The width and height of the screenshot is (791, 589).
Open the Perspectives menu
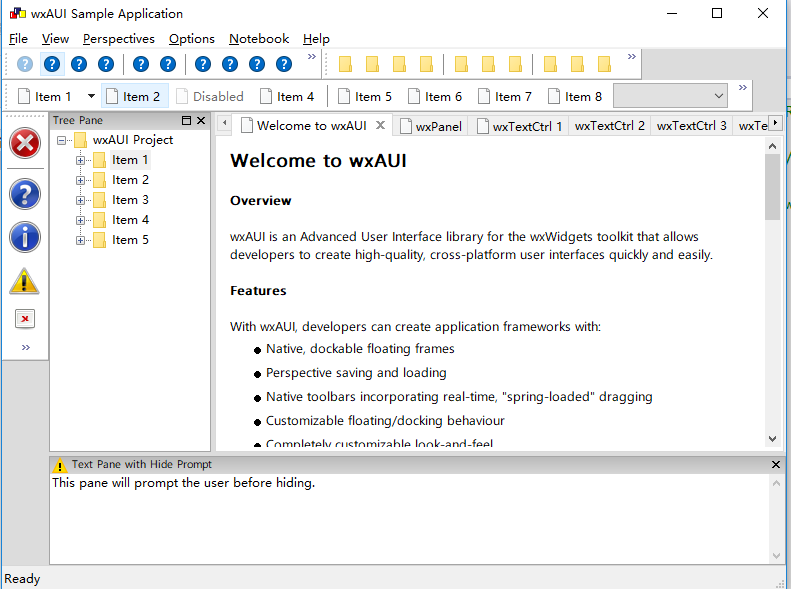coord(119,39)
